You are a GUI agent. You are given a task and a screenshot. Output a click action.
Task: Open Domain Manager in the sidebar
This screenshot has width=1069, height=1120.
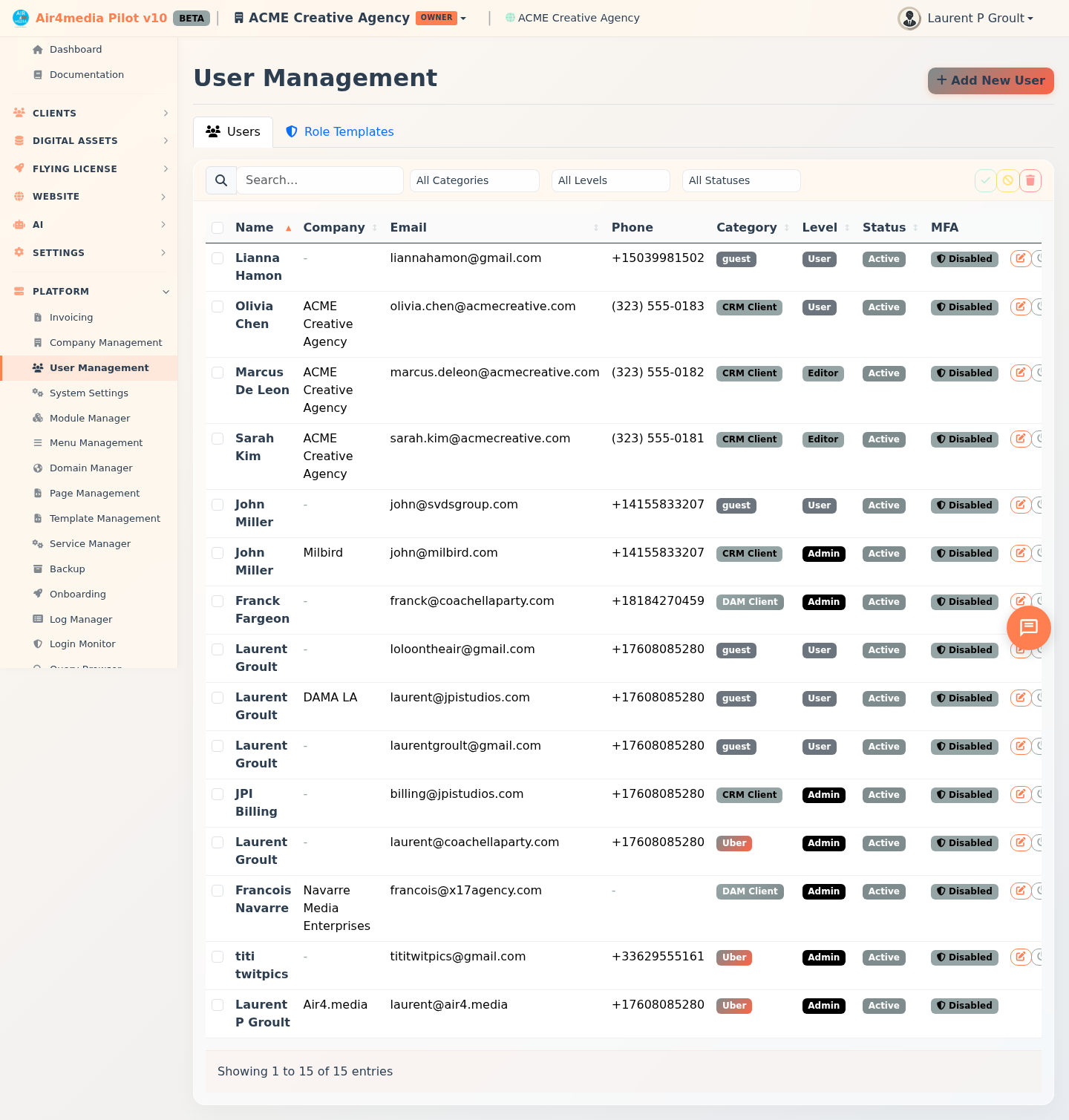point(91,468)
